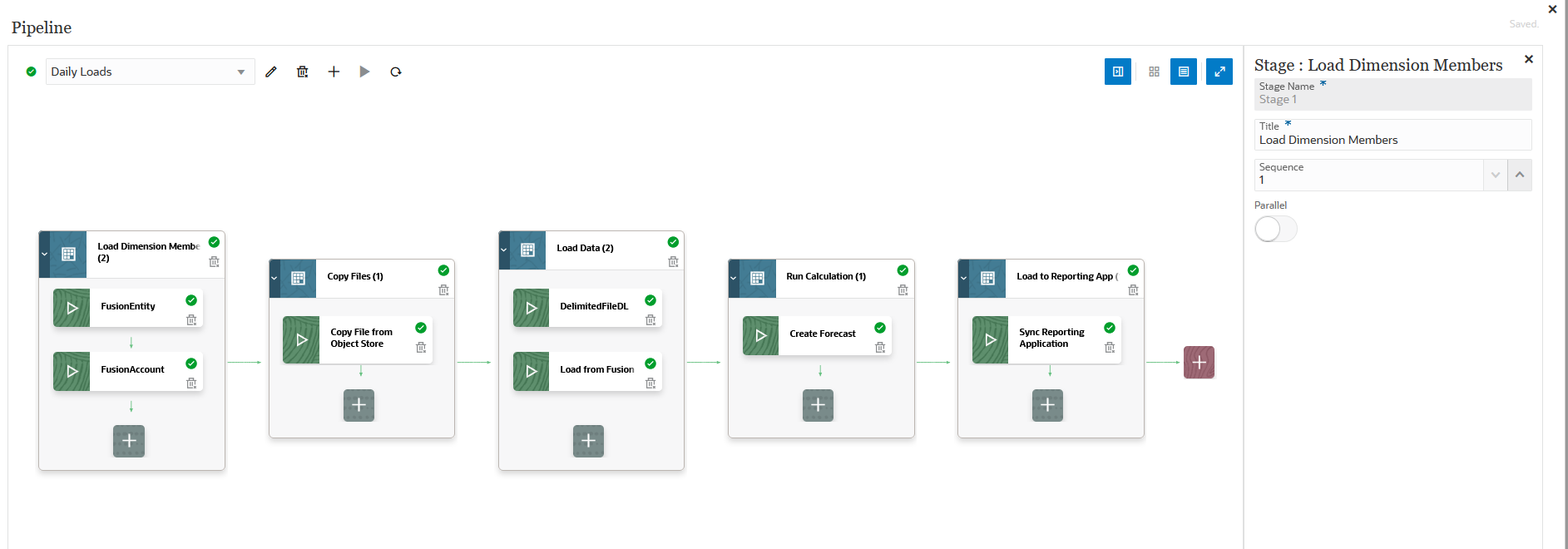The image size is (1568, 549).
Task: Run the pipeline using the play icon
Action: click(364, 72)
